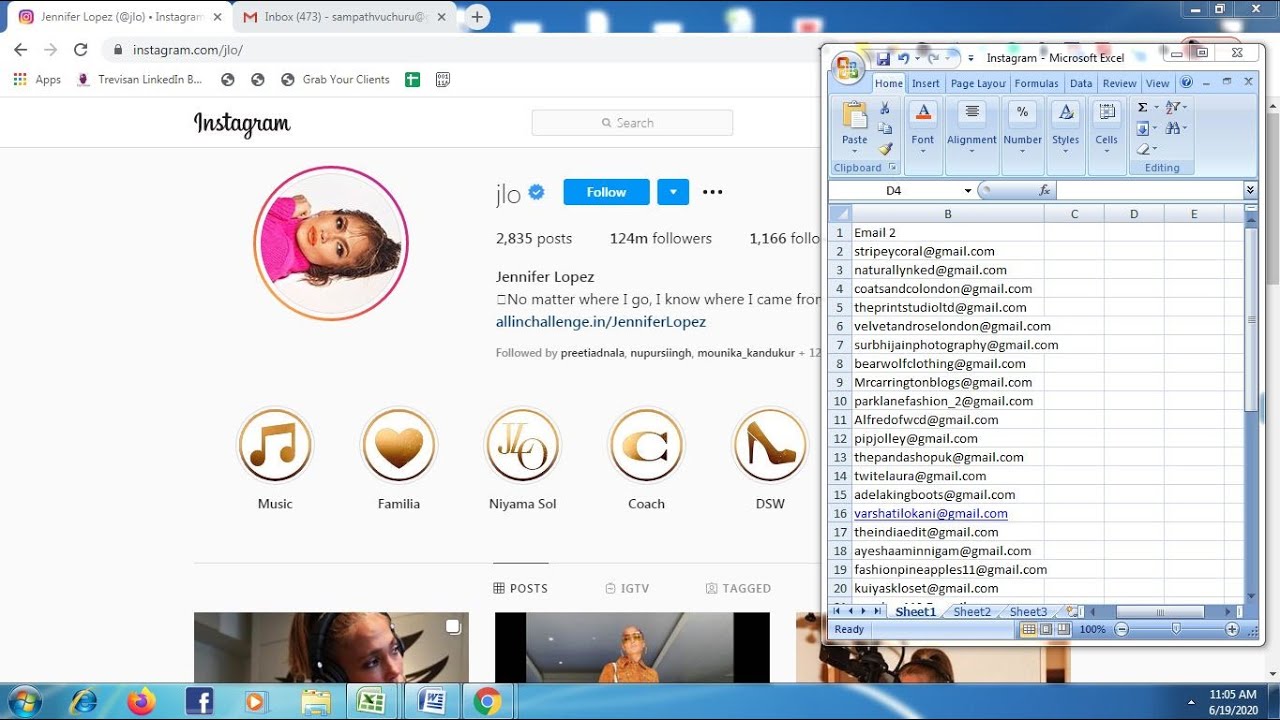1280x720 pixels.
Task: Expand the Font group
Action: [923, 136]
